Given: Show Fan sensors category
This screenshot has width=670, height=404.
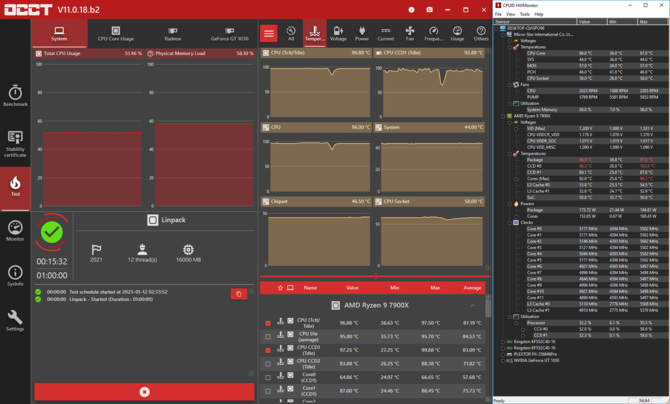Looking at the screenshot, I should [x=410, y=33].
